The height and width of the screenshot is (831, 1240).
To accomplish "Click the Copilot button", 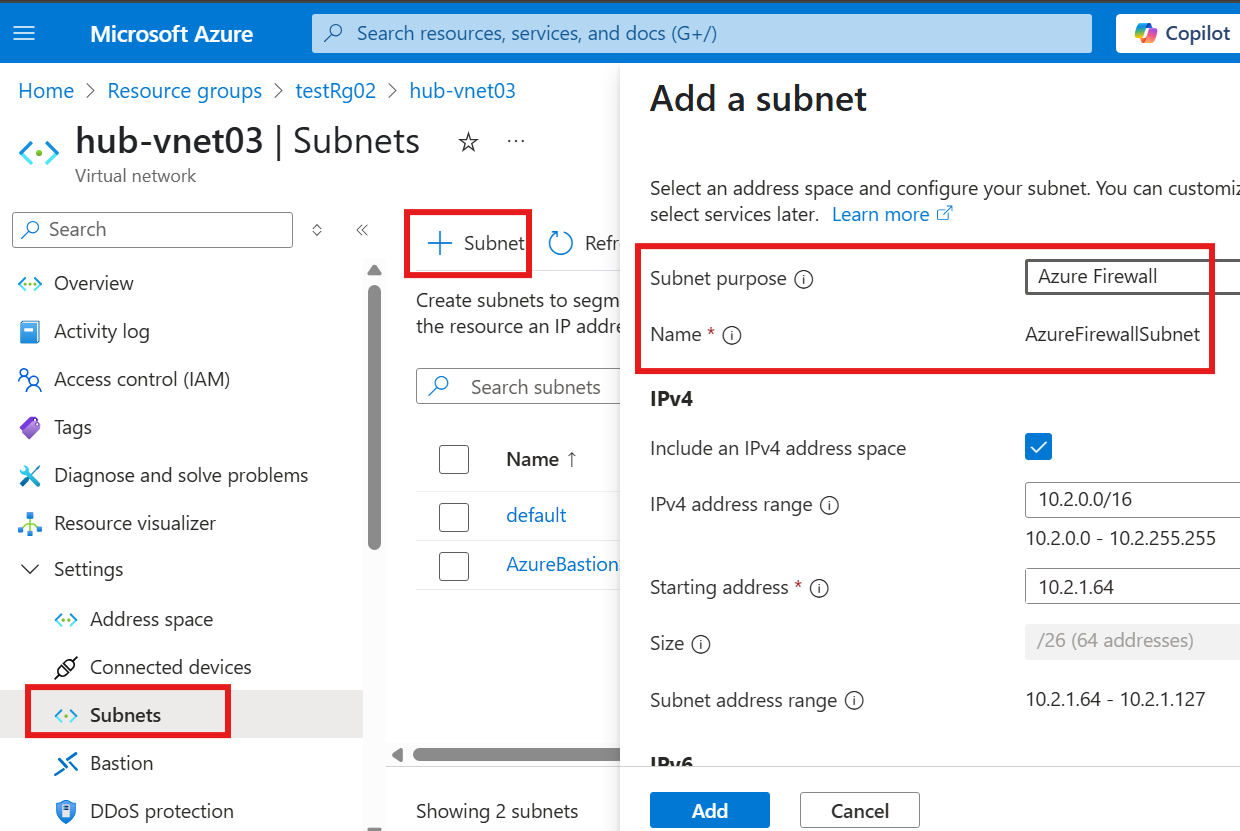I will pyautogui.click(x=1180, y=33).
